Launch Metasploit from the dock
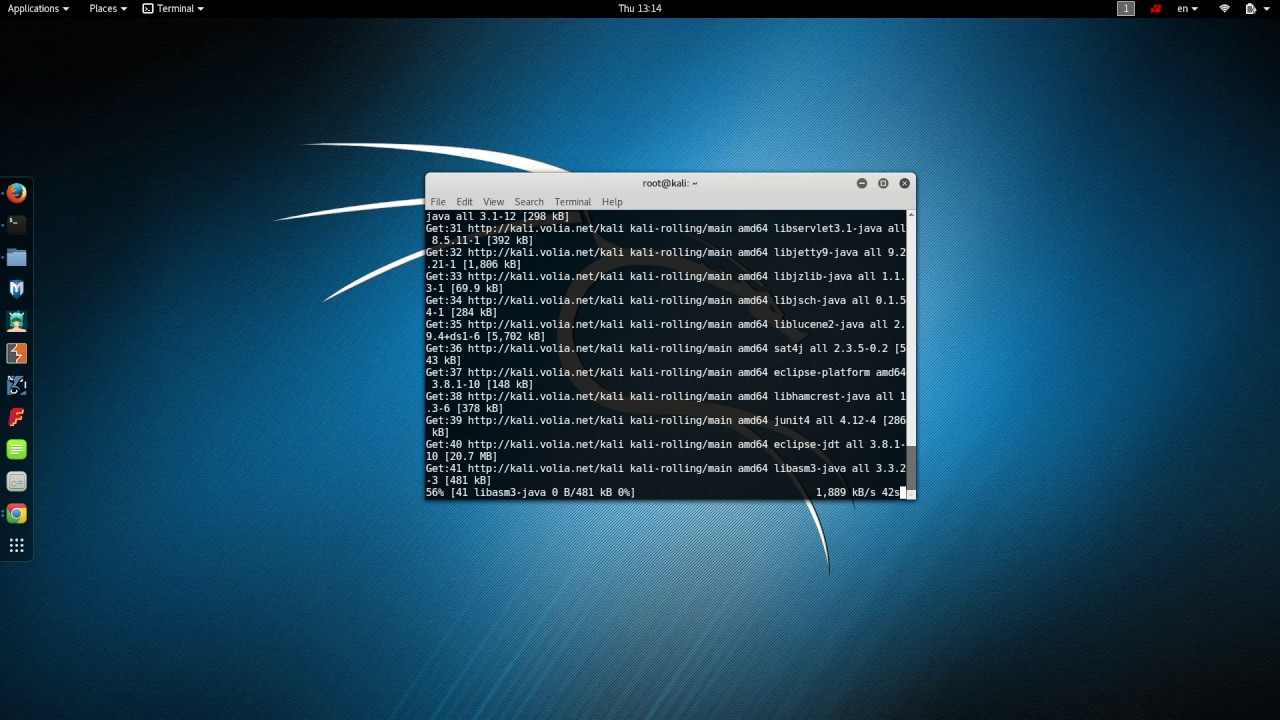The image size is (1280, 720). click(x=16, y=289)
